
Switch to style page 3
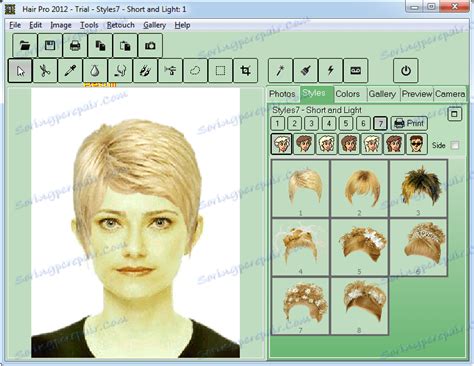[311, 123]
